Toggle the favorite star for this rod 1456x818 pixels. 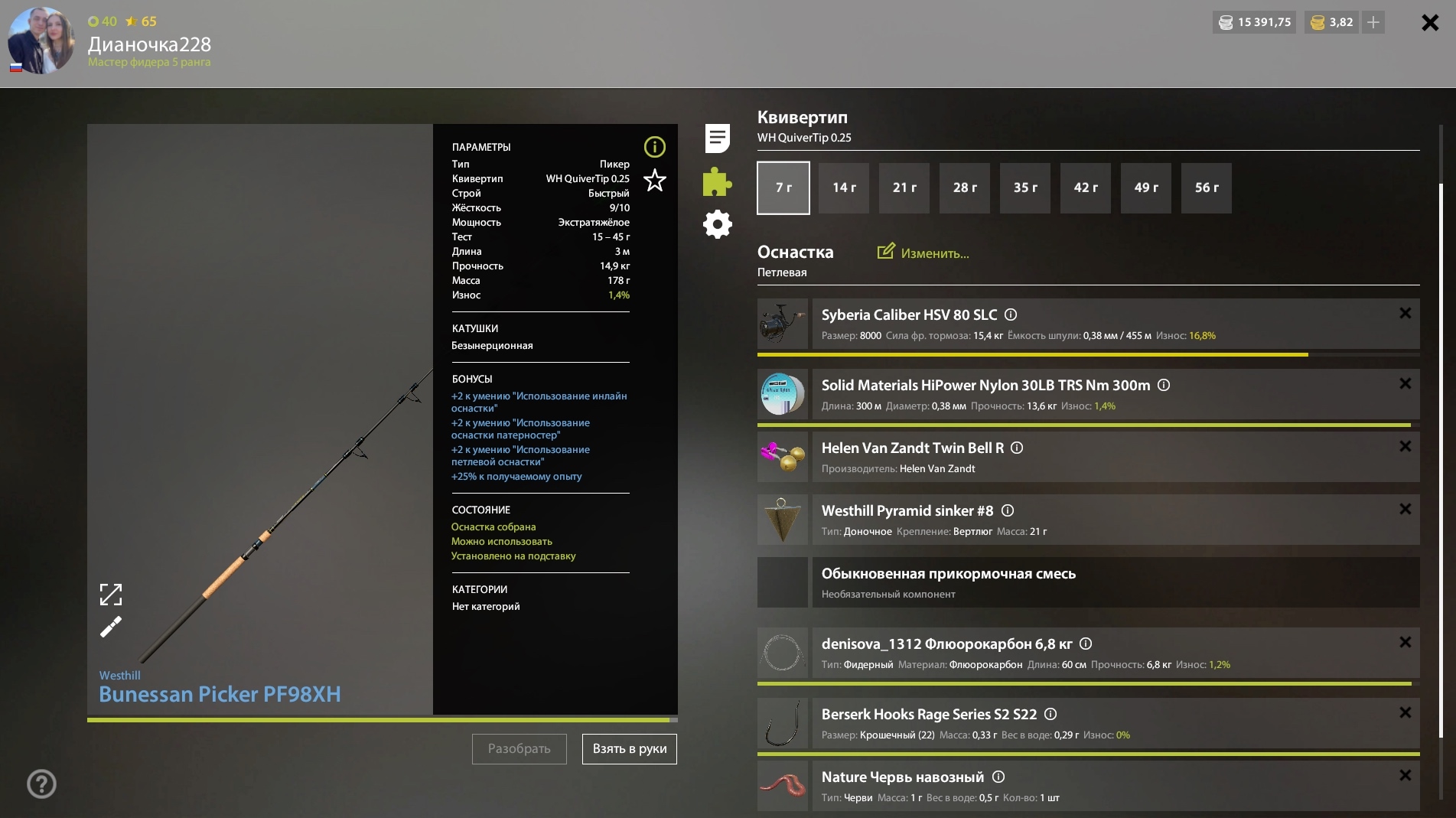654,181
